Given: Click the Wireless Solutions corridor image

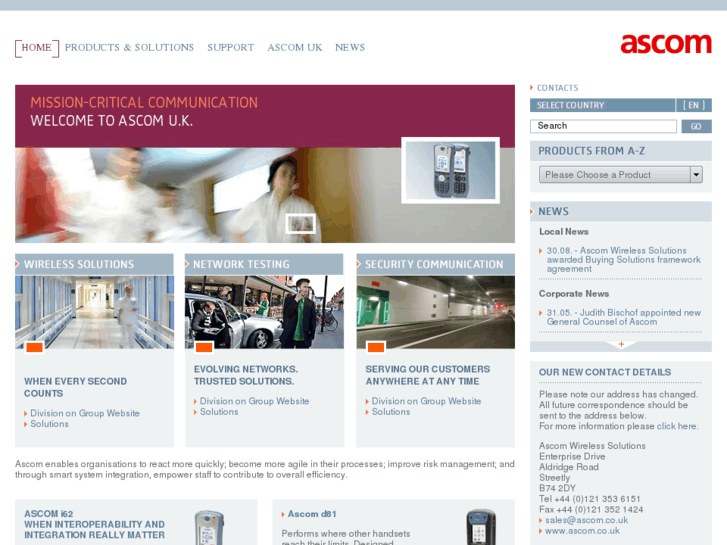Looking at the screenshot, I should (x=95, y=312).
